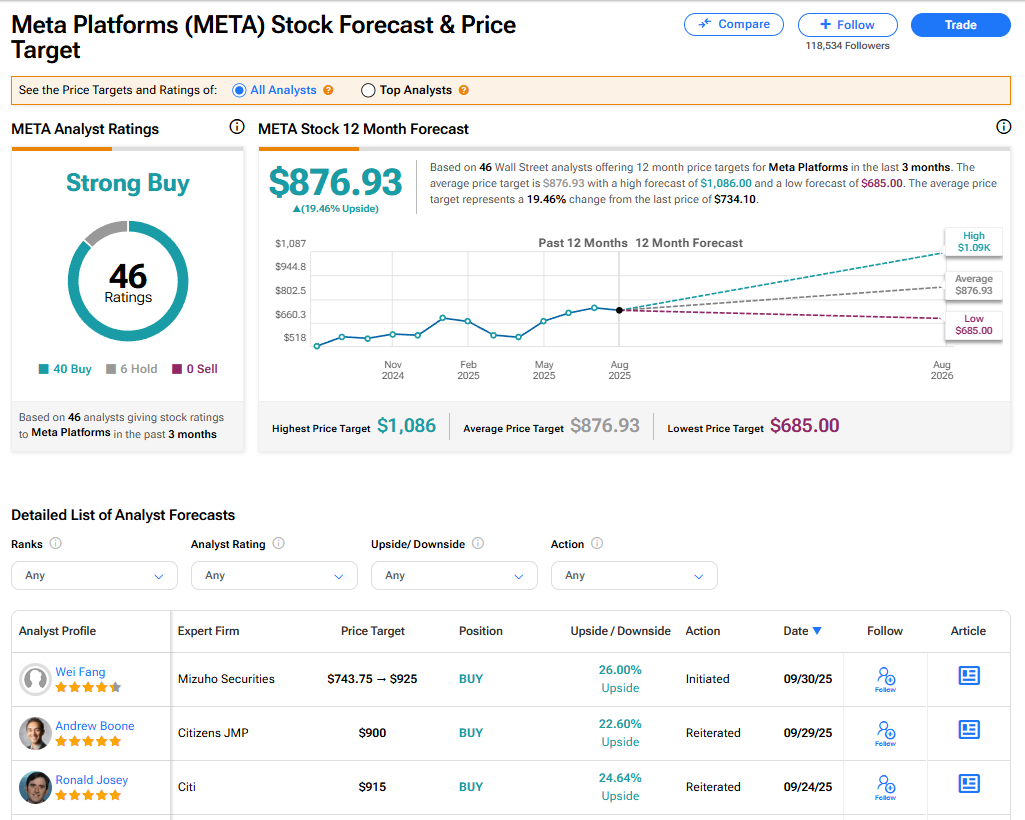Click info icon beside 12 Month Forecast
The height and width of the screenshot is (820, 1025).
[x=1004, y=127]
